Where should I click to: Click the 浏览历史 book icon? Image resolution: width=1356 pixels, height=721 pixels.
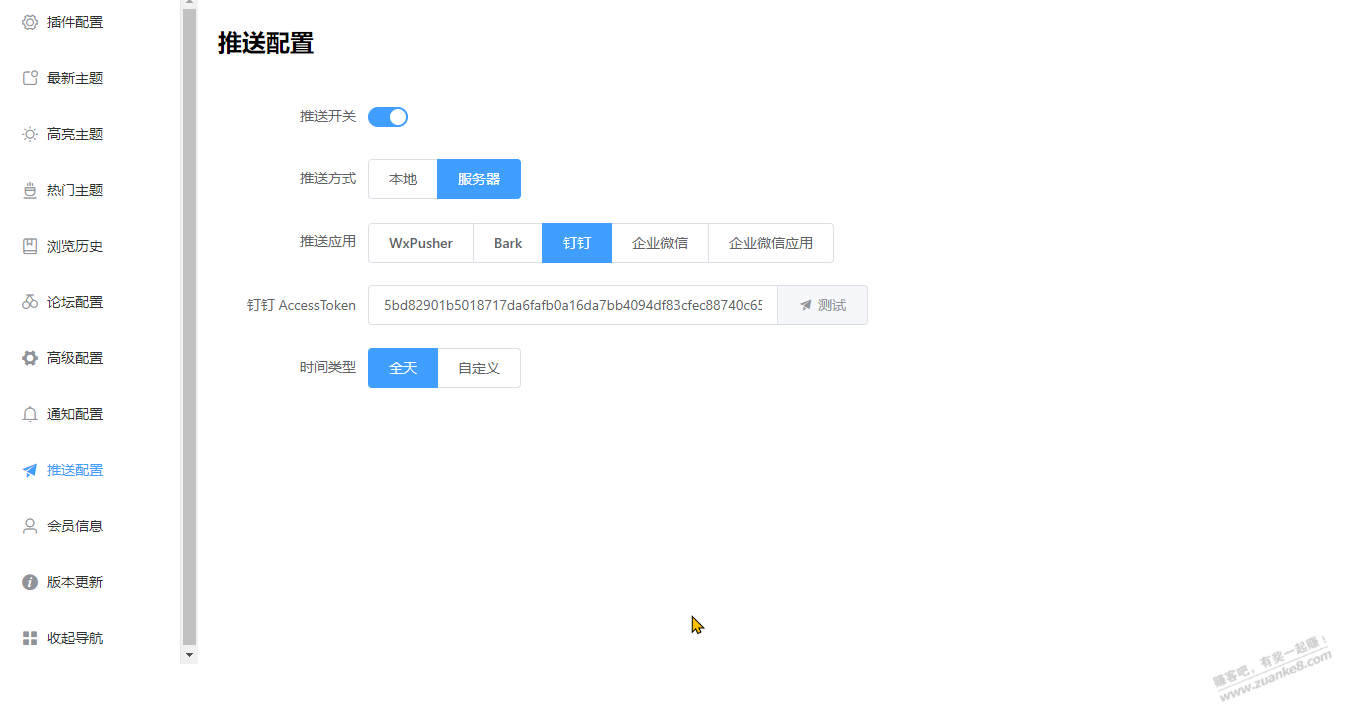[x=30, y=246]
